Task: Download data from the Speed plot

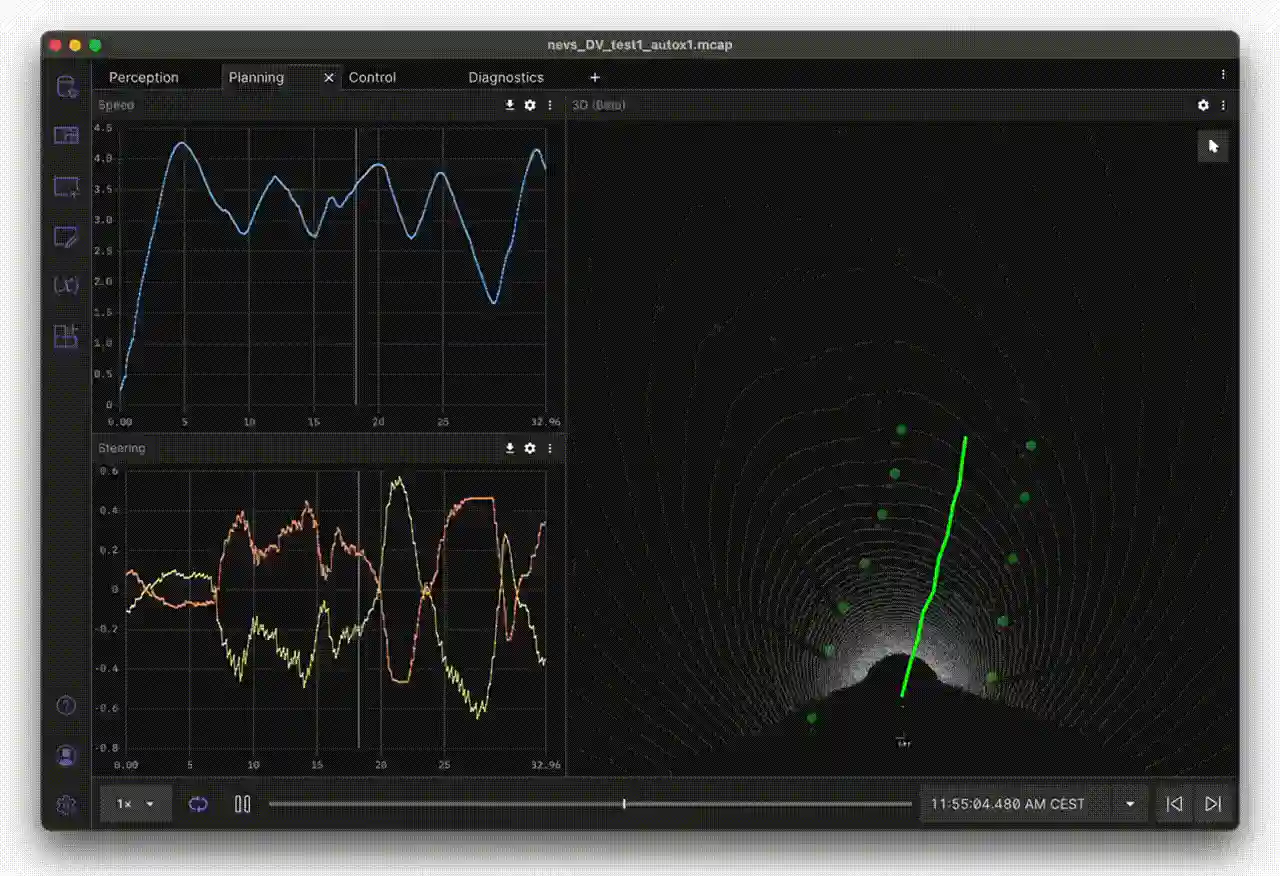Action: click(510, 105)
